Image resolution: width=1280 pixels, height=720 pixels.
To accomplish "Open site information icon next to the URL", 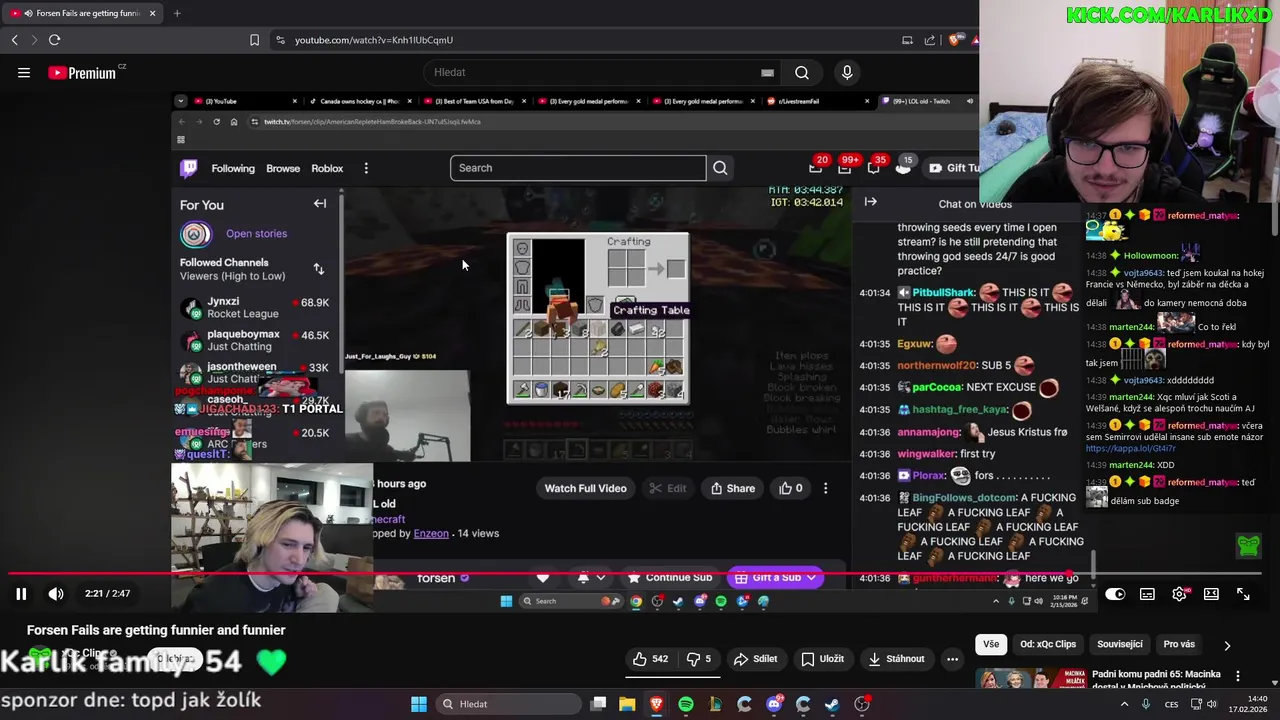I will tap(280, 40).
